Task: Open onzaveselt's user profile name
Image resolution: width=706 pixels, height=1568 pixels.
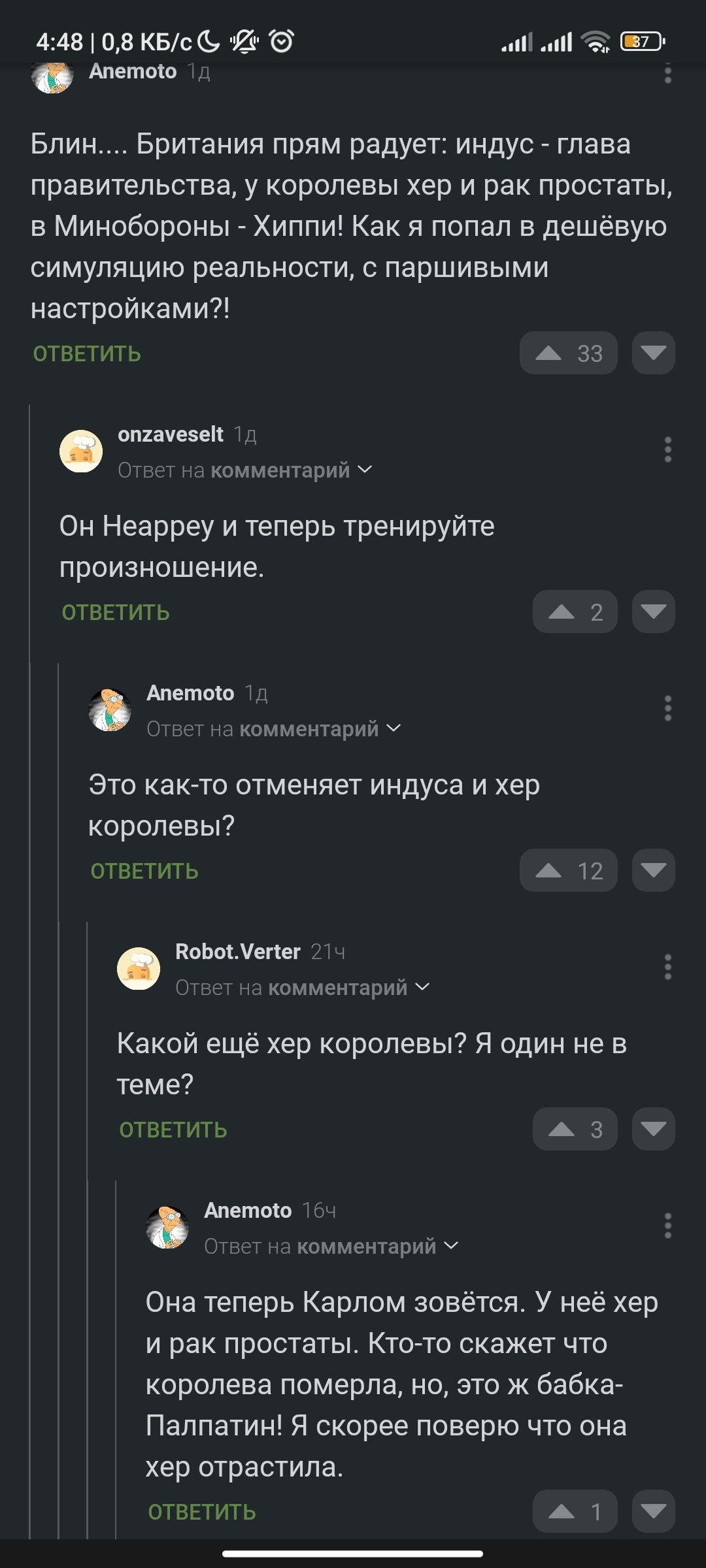Action: click(170, 434)
